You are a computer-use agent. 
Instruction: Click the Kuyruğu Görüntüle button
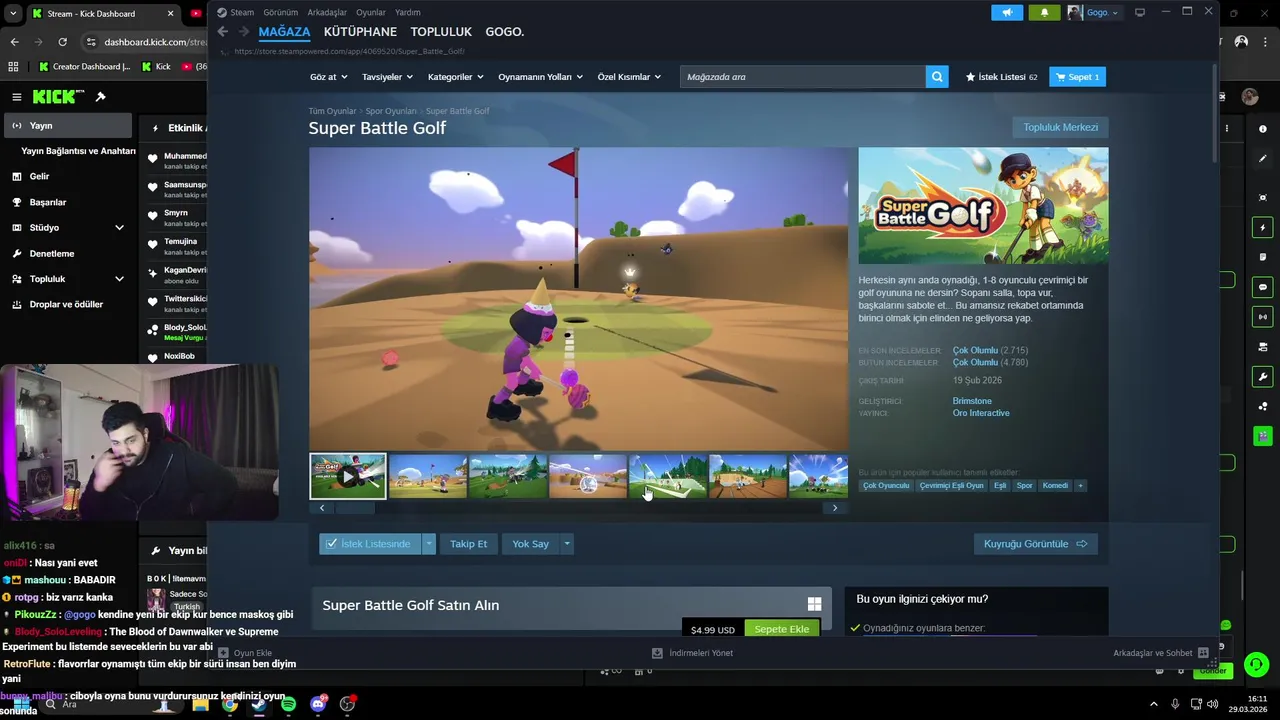point(1035,544)
